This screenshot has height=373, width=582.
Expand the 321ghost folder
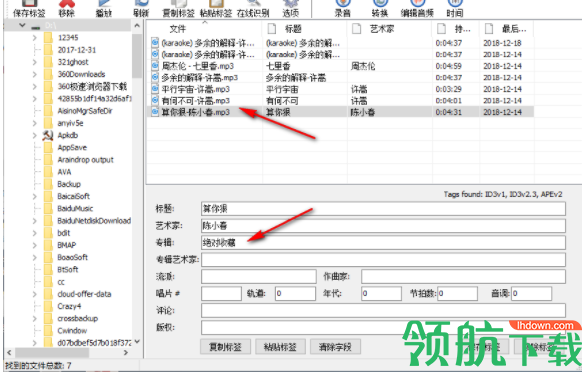(35, 62)
